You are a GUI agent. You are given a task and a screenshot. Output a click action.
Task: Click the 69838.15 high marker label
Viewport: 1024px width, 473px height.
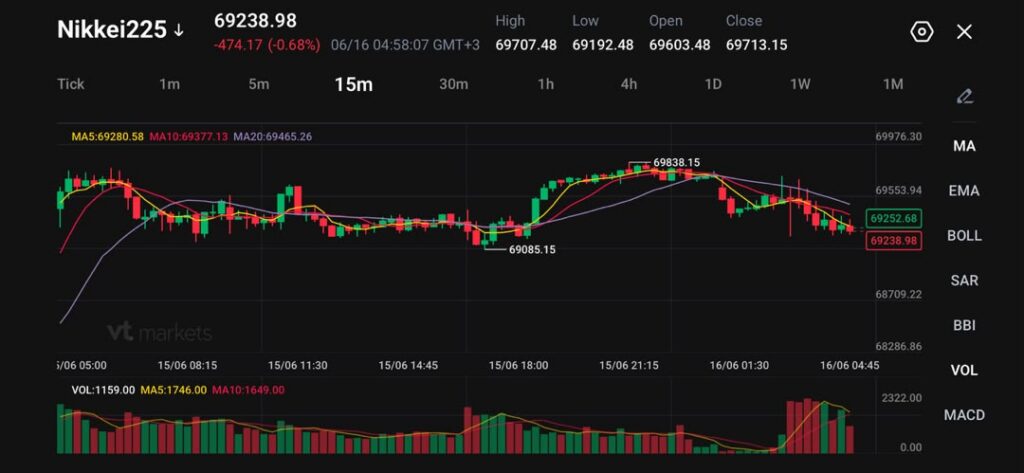pos(677,163)
